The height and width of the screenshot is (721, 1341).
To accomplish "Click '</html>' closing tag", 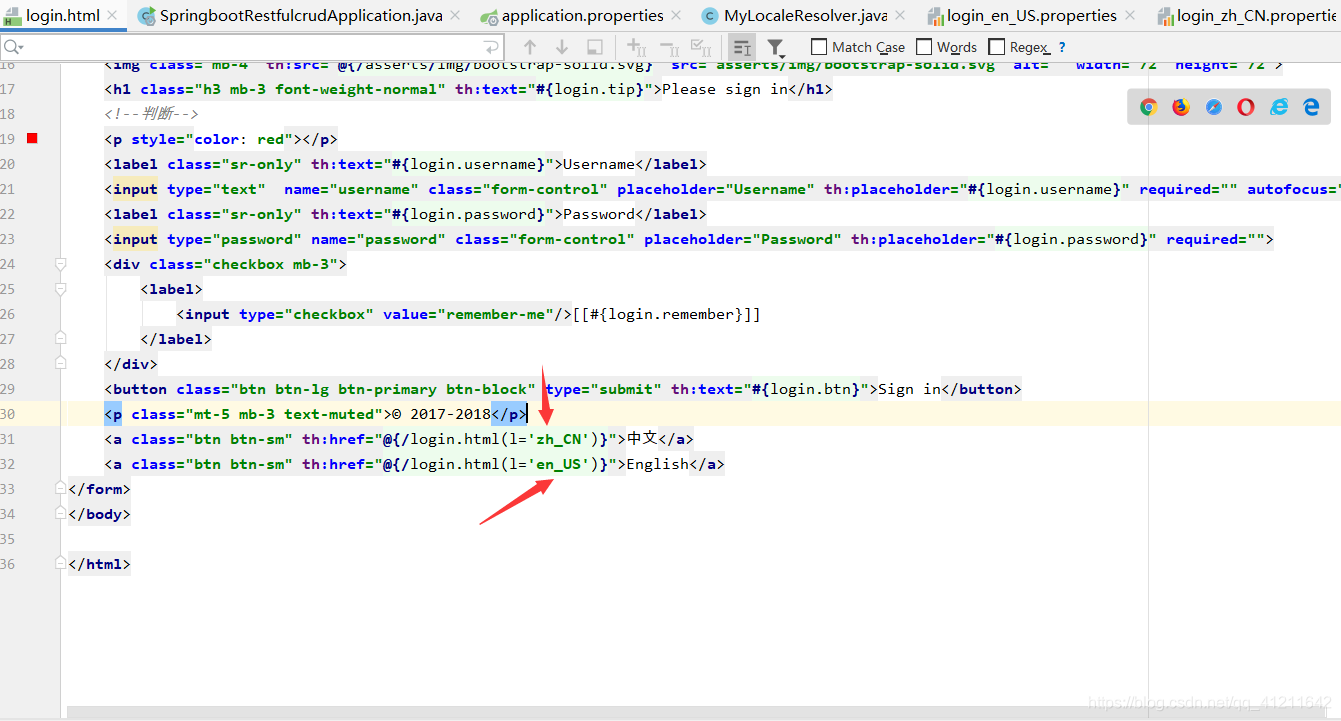I will pos(99,564).
